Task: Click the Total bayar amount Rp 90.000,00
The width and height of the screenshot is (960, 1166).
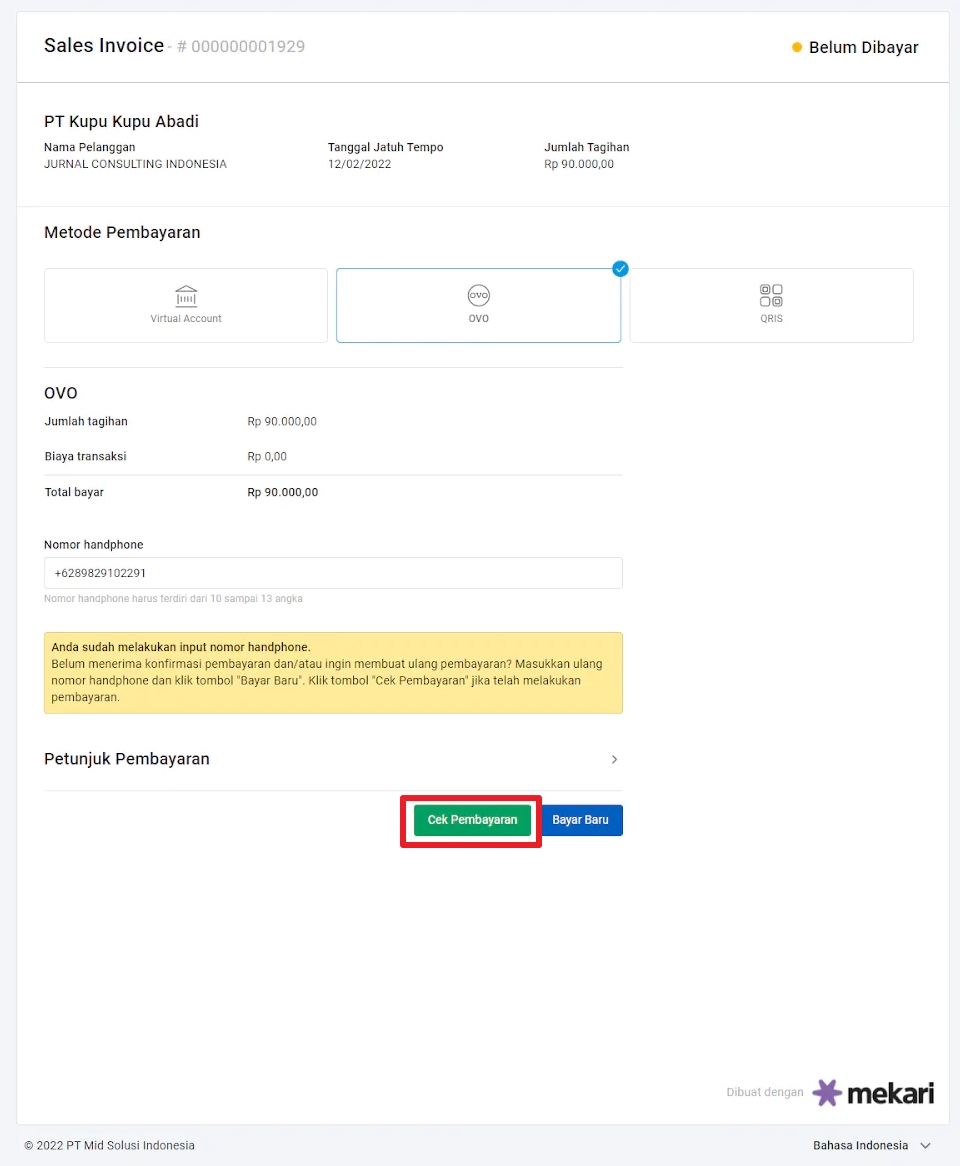Action: click(x=283, y=492)
